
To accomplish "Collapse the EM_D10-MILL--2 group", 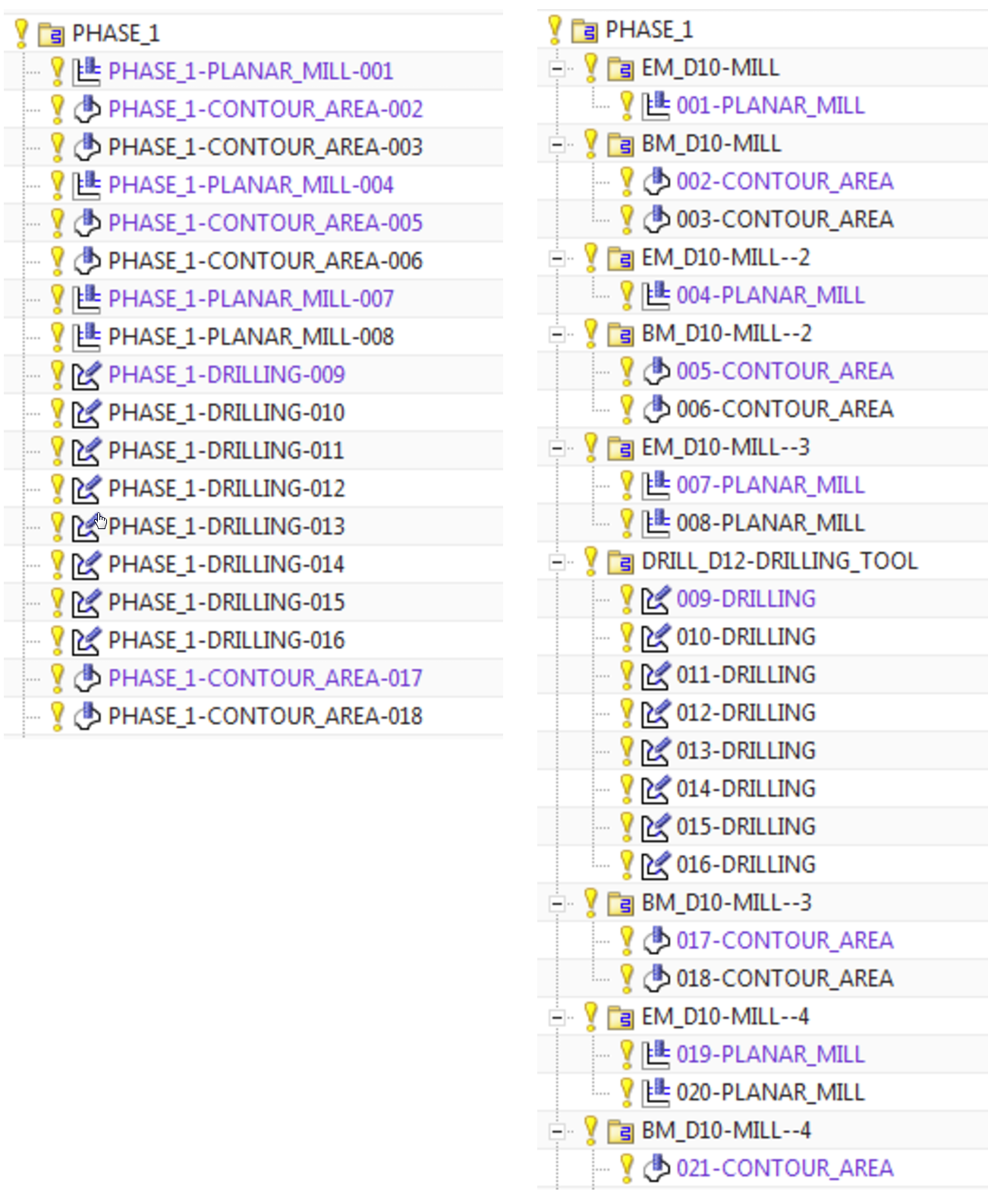I will click(x=557, y=259).
